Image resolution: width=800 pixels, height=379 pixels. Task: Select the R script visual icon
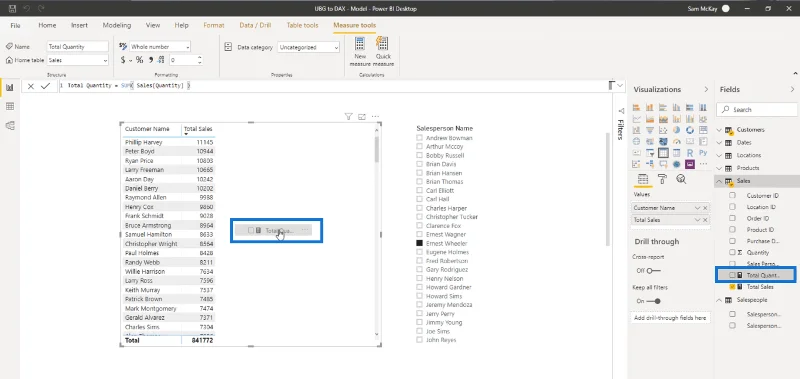(x=690, y=153)
